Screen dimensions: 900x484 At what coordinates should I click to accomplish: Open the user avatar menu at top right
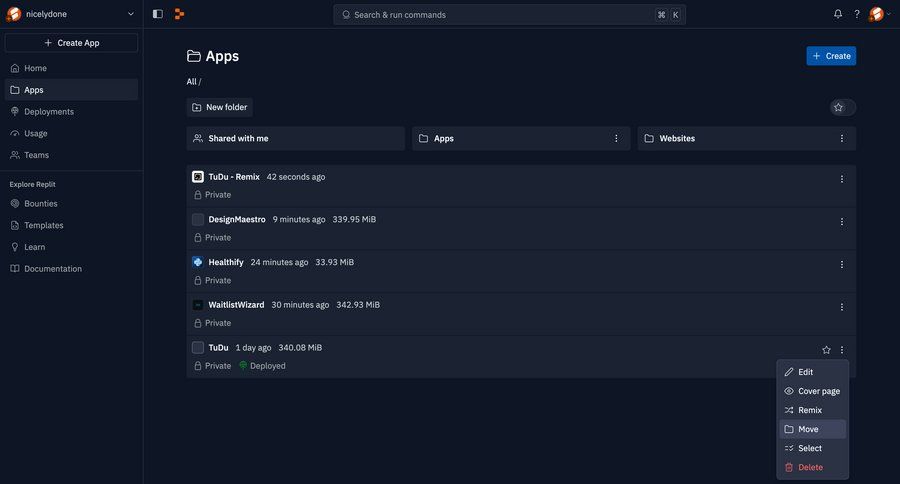tap(880, 14)
